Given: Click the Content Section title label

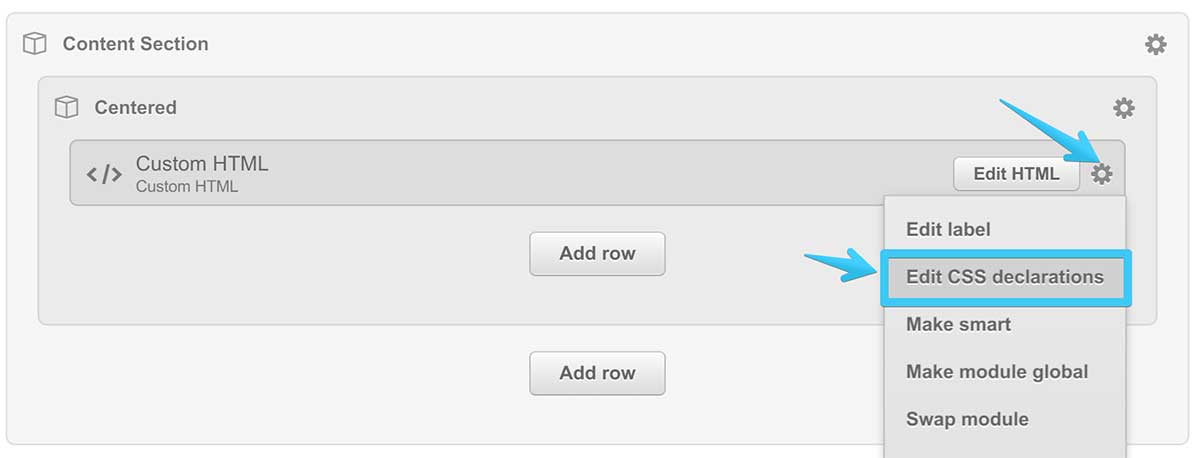Looking at the screenshot, I should 135,44.
